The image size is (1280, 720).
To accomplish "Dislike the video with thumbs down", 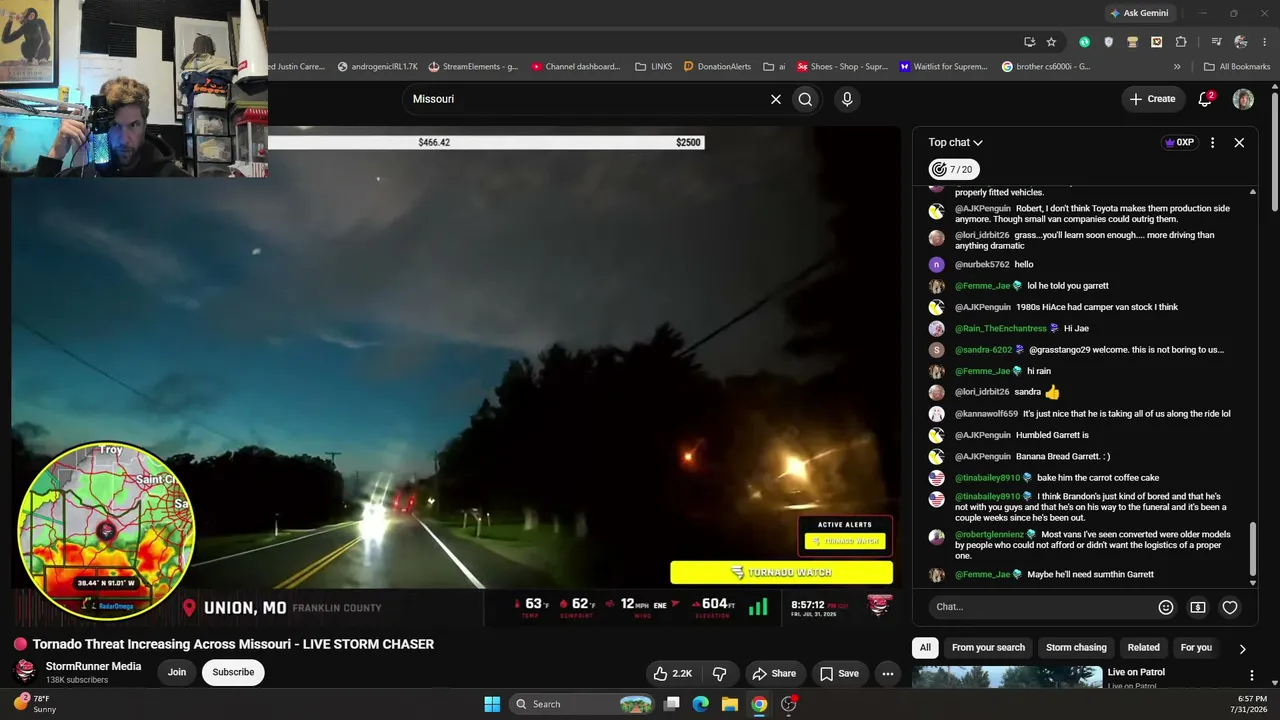I will click(x=719, y=673).
